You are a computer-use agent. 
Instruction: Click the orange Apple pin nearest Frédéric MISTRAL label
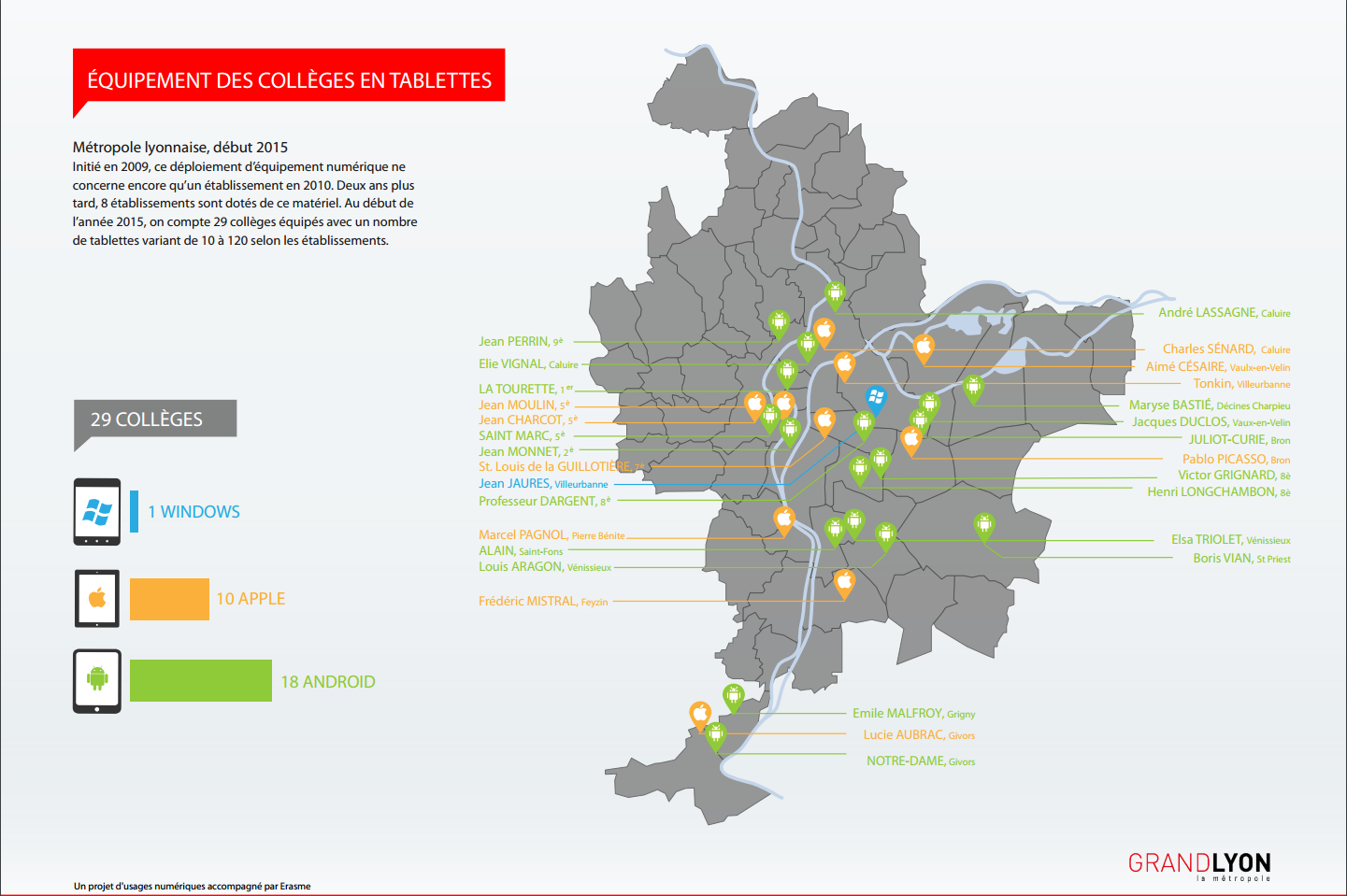pos(844,582)
